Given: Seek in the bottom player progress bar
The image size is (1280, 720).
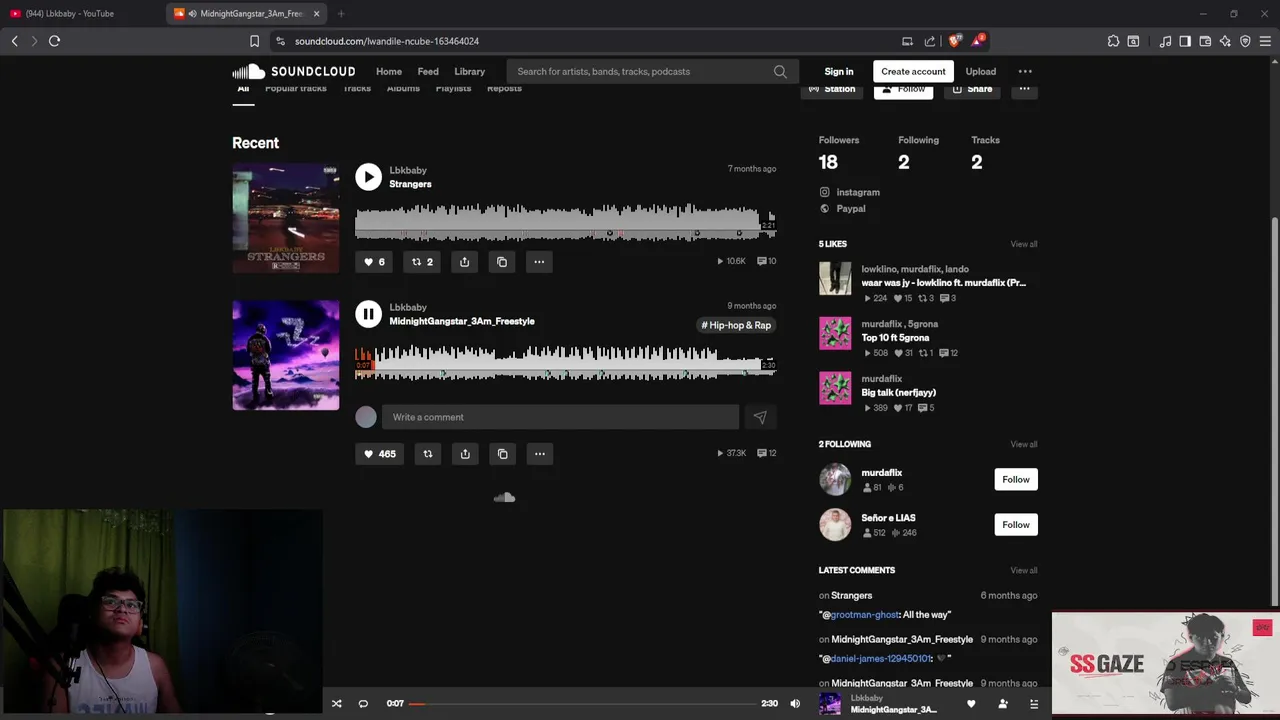Looking at the screenshot, I should click(581, 704).
